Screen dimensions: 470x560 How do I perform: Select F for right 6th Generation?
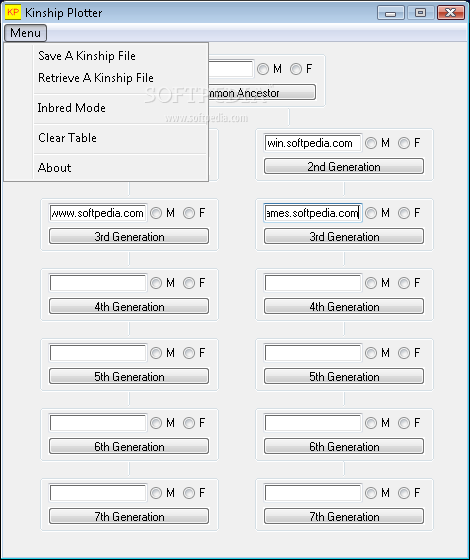[404, 423]
